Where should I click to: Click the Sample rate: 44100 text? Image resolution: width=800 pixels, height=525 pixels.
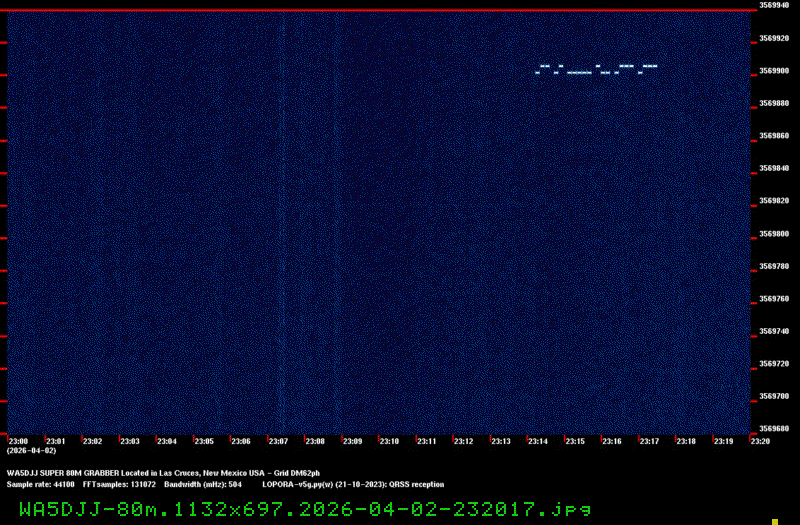pos(40,484)
